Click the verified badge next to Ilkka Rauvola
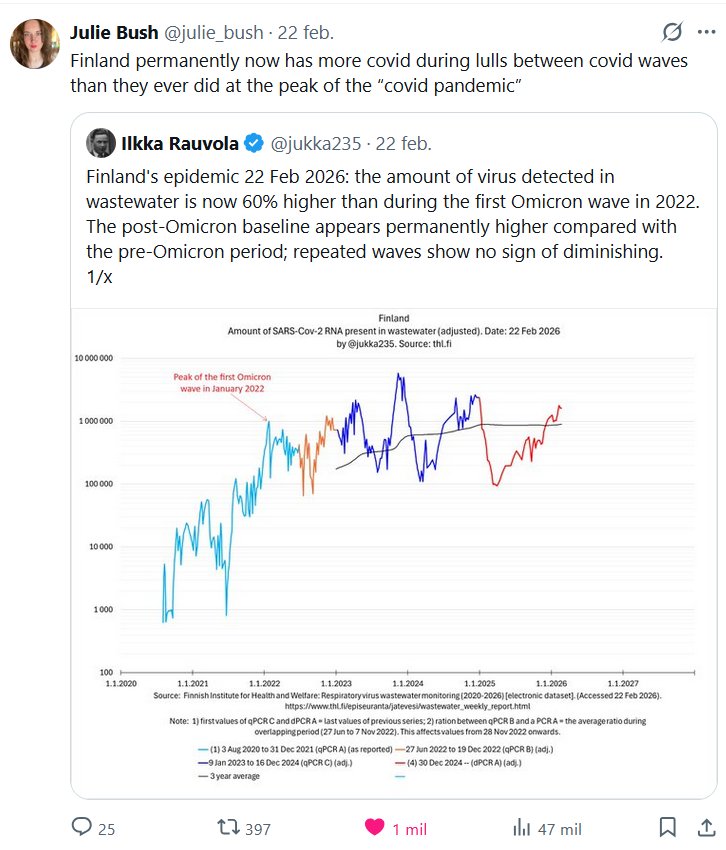Screen dimensions: 726x850 (256, 144)
